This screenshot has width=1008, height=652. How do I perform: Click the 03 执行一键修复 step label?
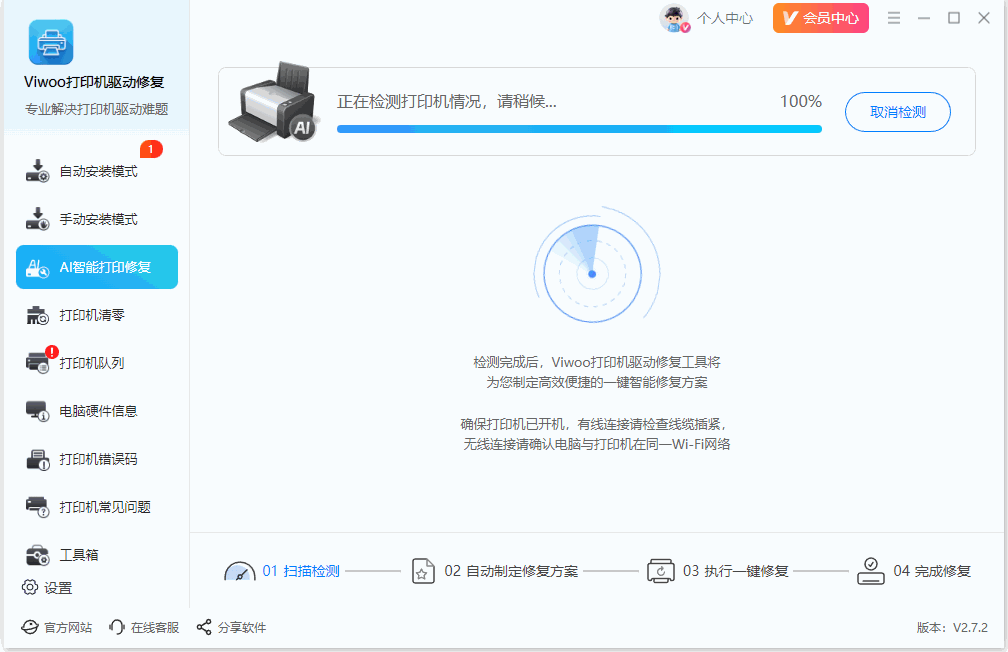(735, 571)
